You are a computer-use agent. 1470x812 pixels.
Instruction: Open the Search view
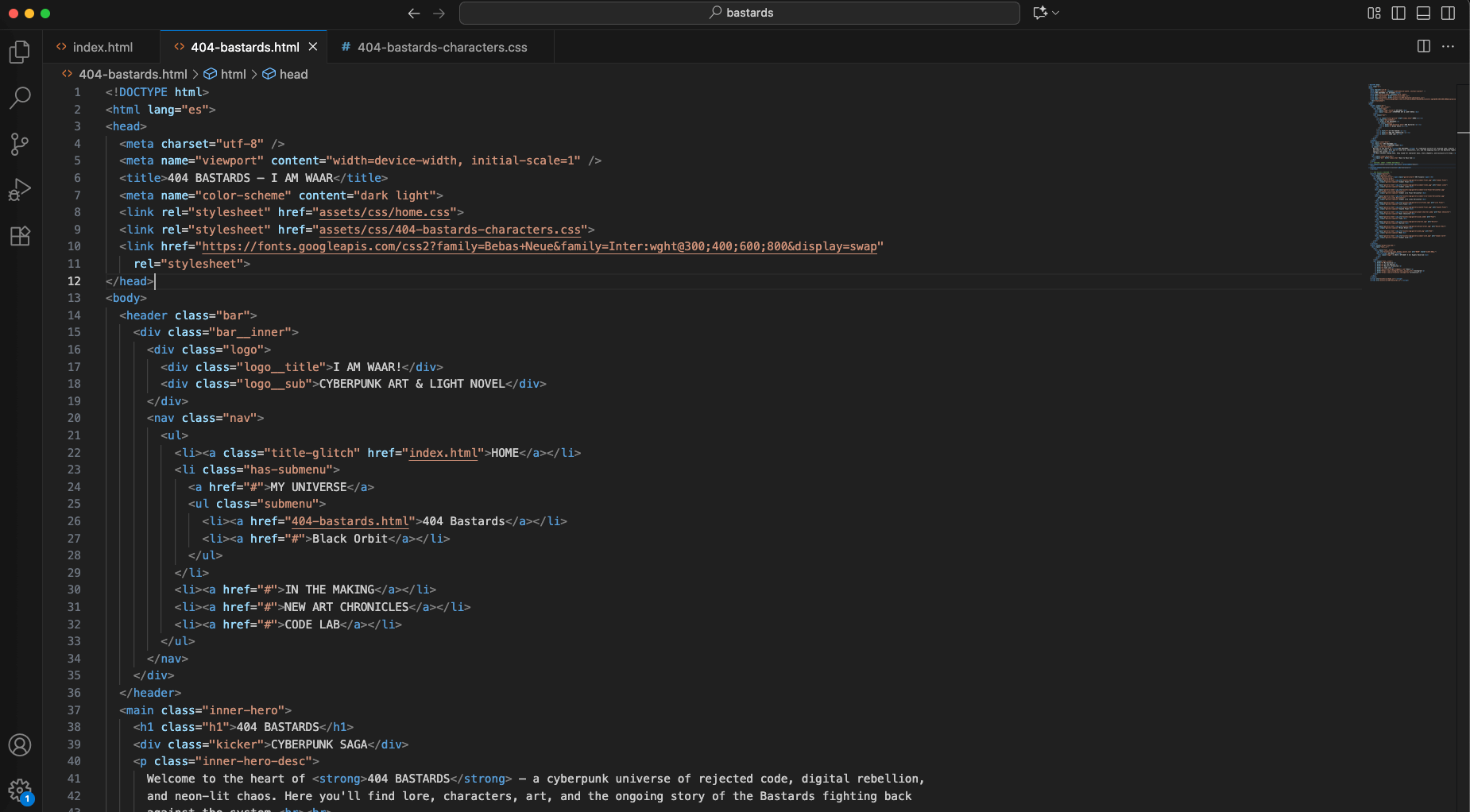click(x=20, y=98)
